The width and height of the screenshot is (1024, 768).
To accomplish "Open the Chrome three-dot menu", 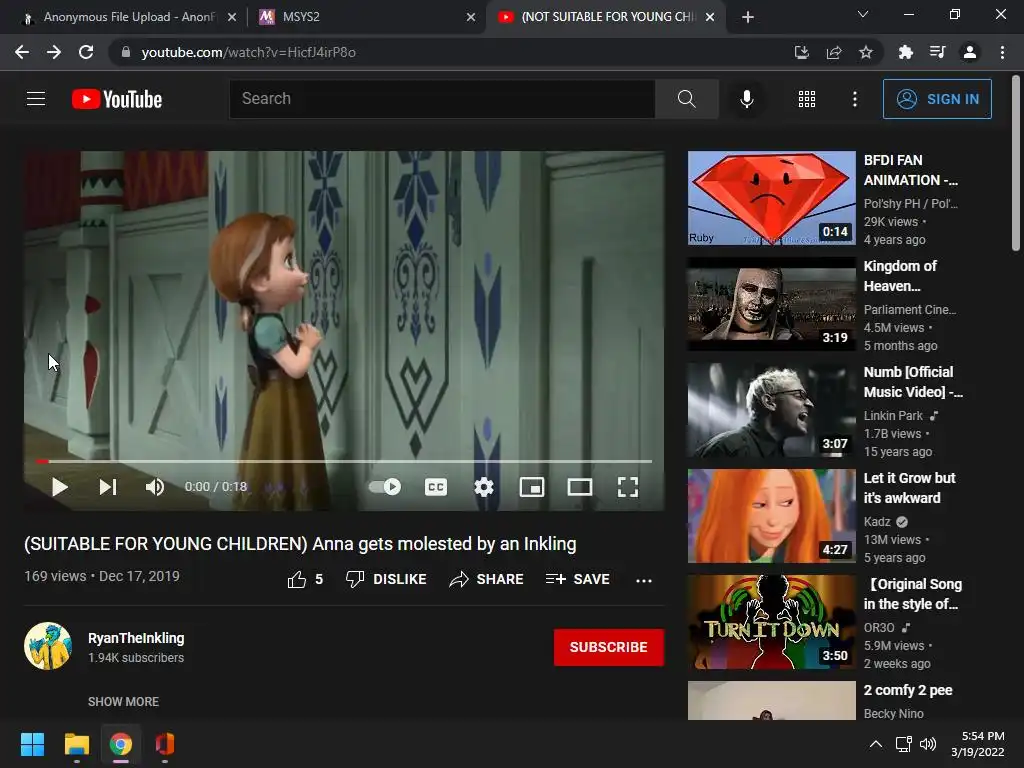I will point(1002,52).
